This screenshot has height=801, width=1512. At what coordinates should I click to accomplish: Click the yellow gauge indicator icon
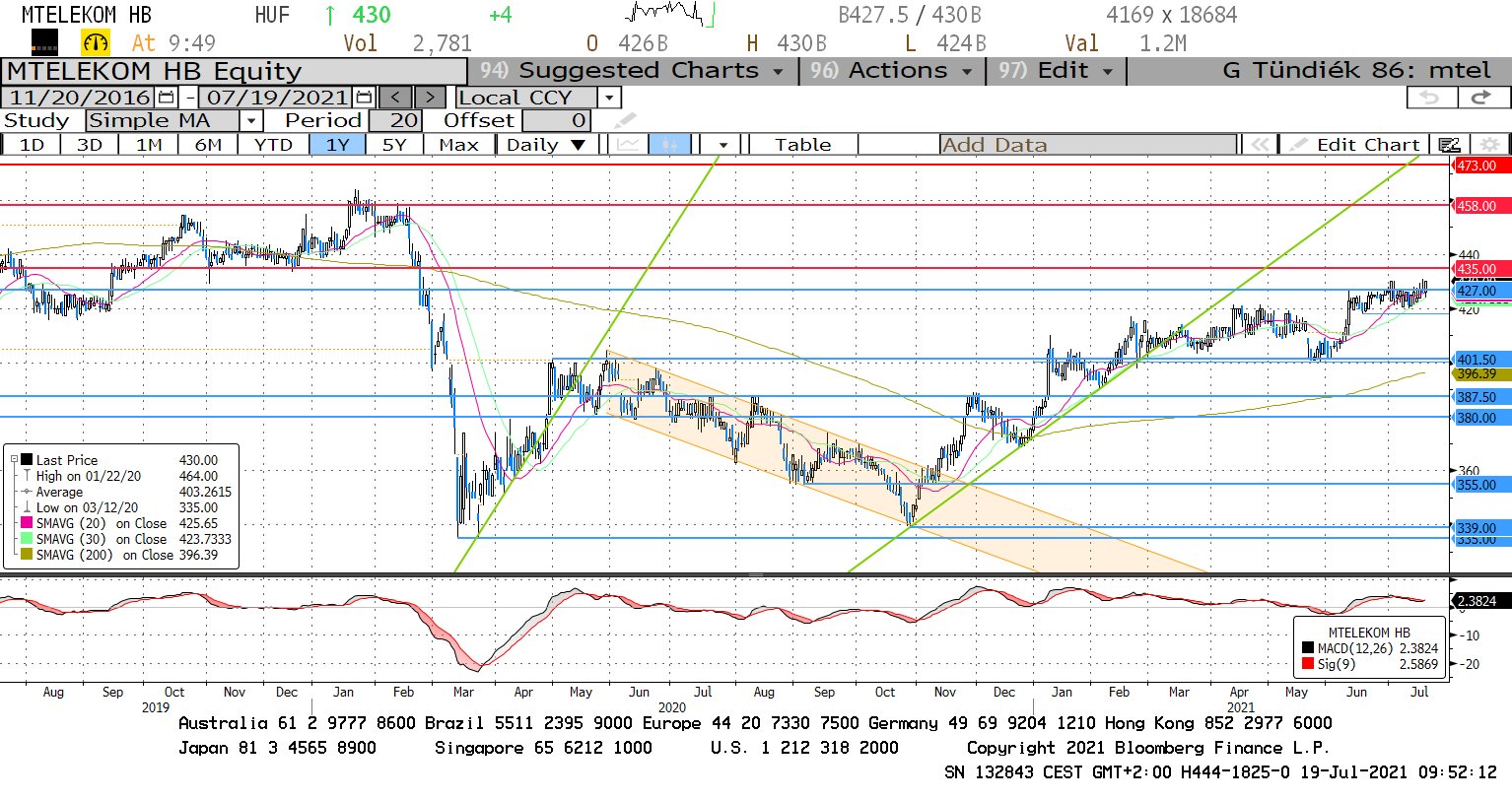coord(96,42)
